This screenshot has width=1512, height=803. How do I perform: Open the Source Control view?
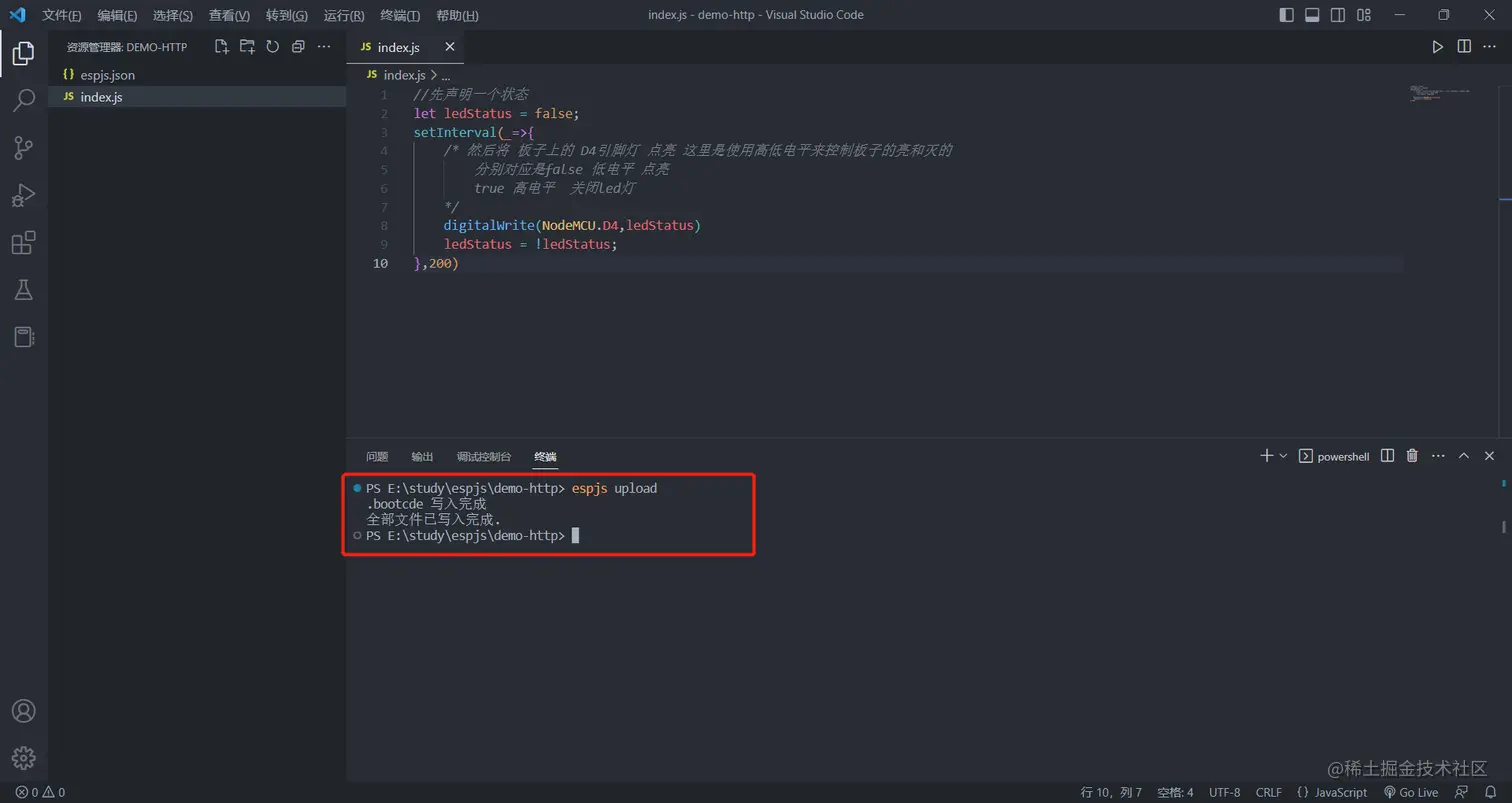click(23, 148)
